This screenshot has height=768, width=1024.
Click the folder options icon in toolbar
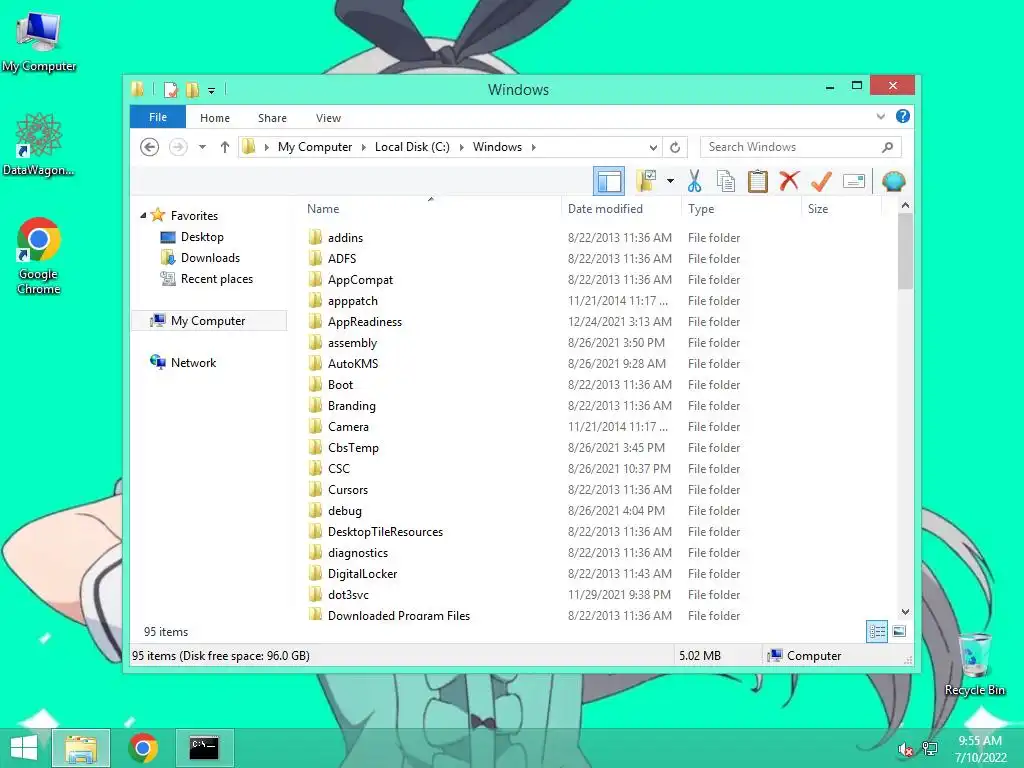[x=647, y=181]
